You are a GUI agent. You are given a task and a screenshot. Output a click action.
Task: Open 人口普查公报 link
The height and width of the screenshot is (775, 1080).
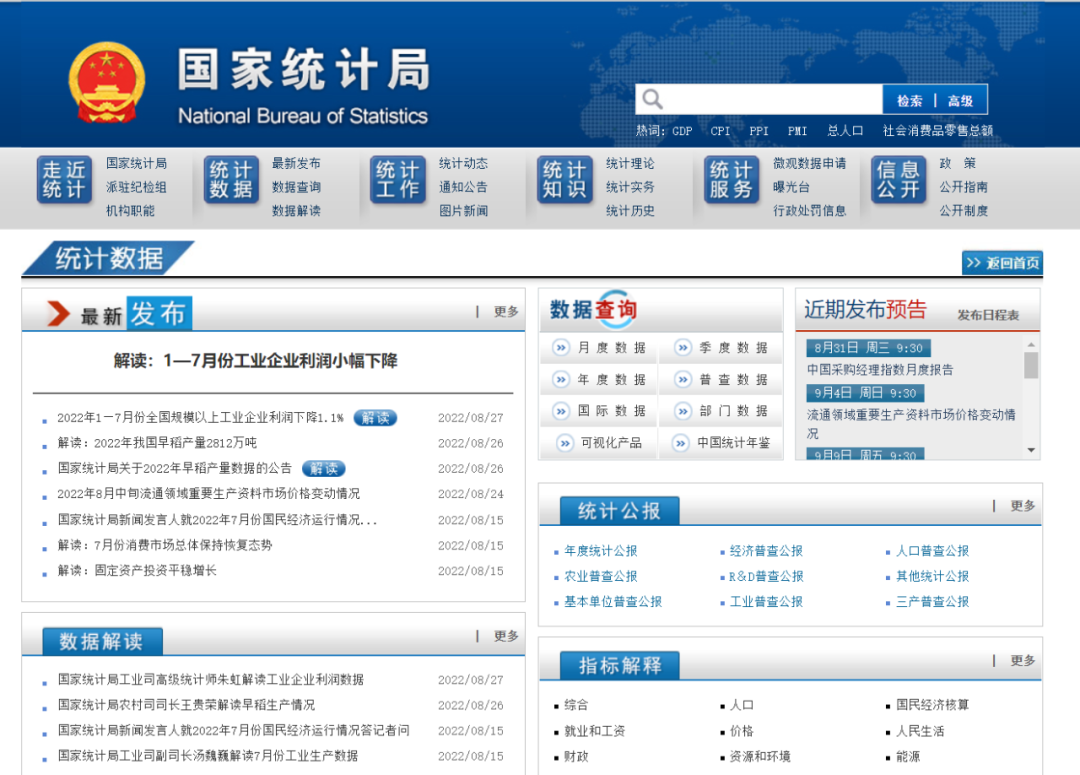[933, 550]
